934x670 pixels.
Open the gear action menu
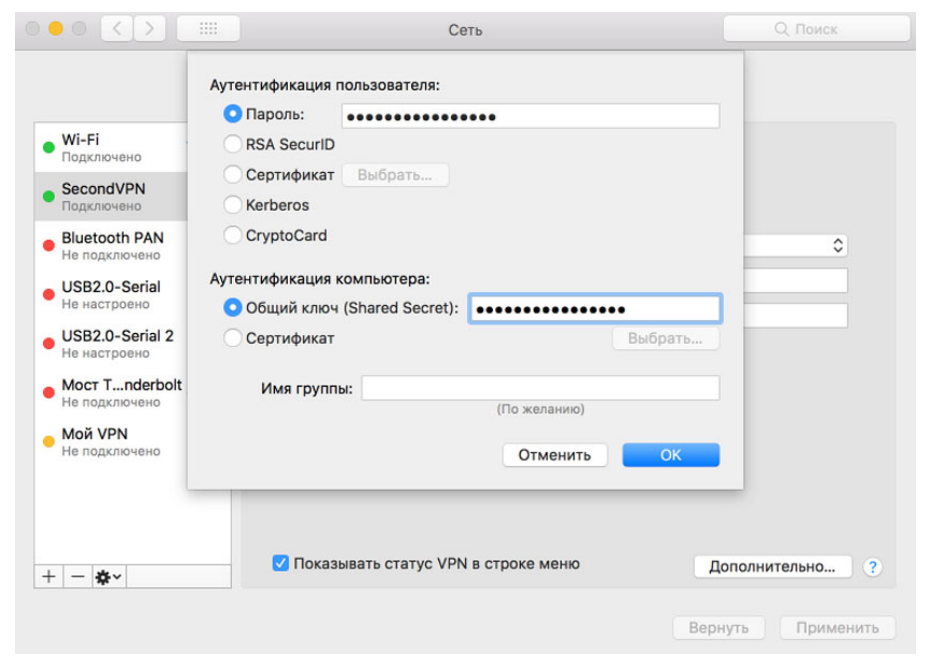click(108, 577)
